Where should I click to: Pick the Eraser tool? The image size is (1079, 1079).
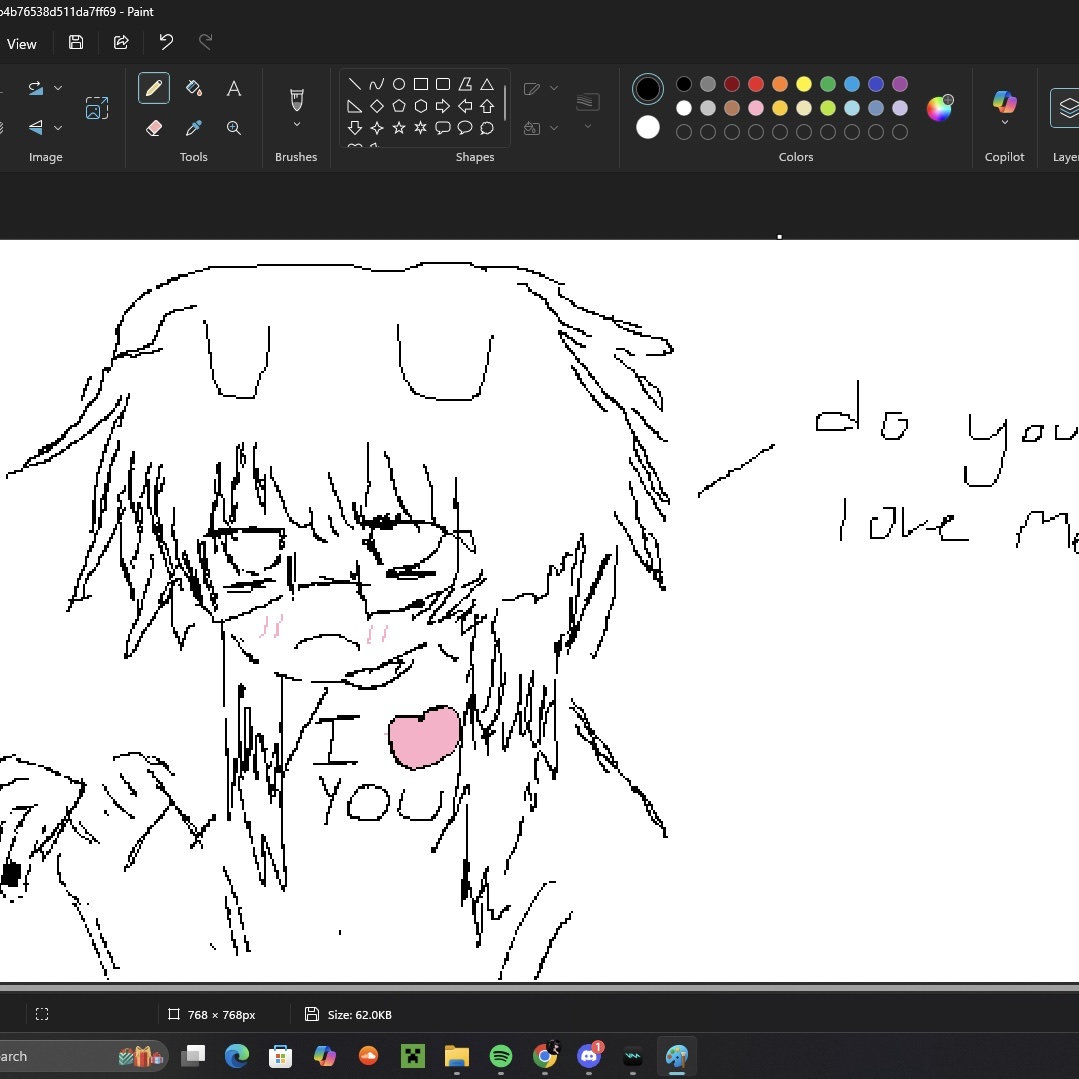point(154,128)
